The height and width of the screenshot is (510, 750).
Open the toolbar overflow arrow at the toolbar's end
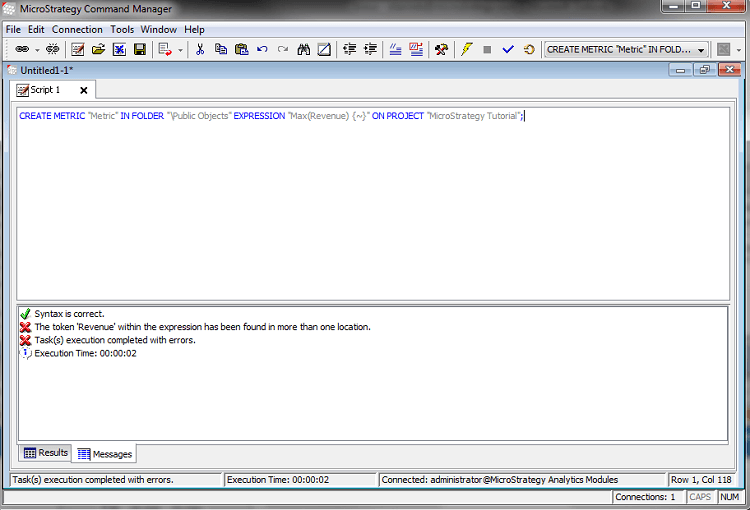739,50
